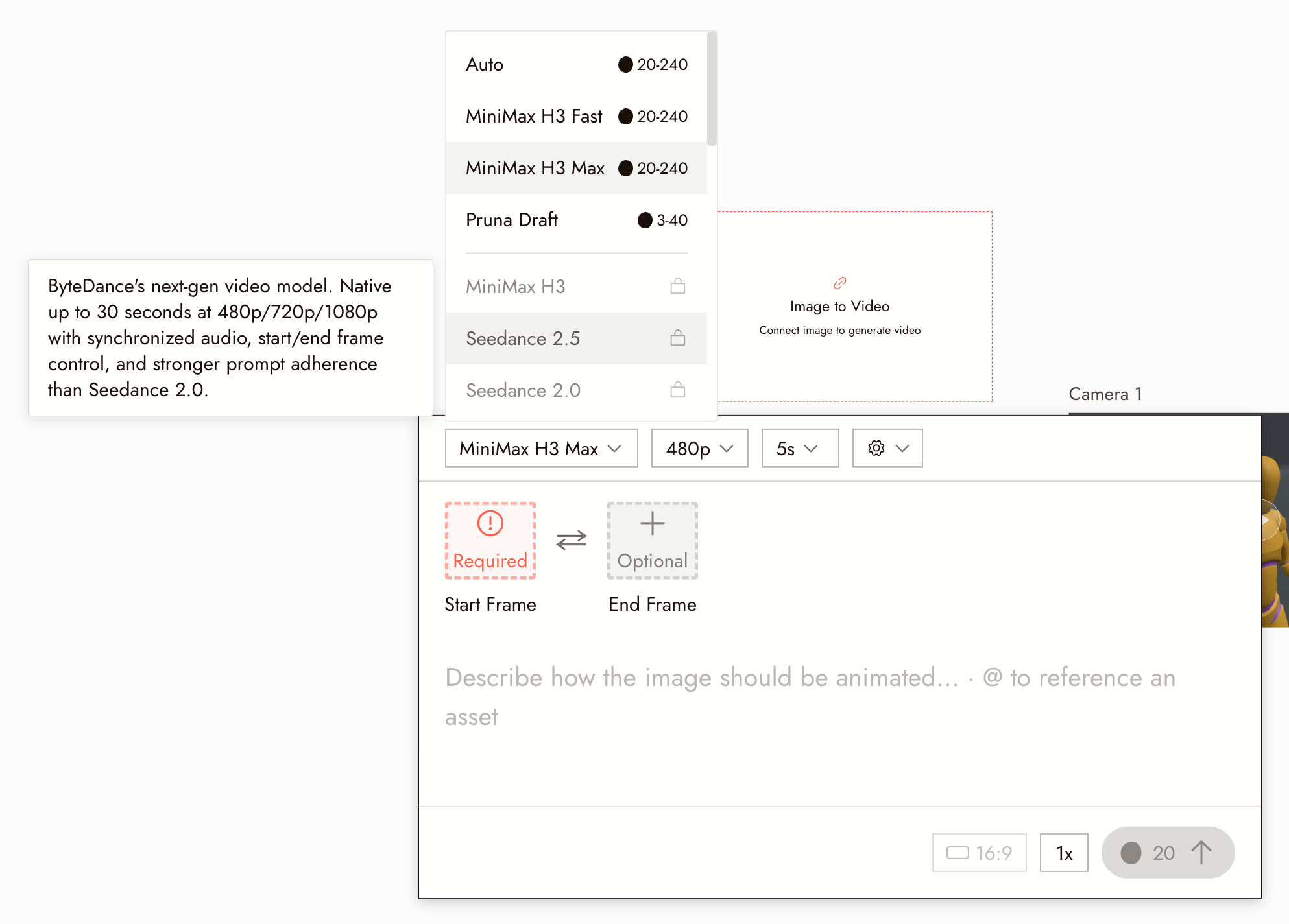Image resolution: width=1289 pixels, height=924 pixels.
Task: Click the locked MiniMax H3 entry
Action: pos(576,286)
